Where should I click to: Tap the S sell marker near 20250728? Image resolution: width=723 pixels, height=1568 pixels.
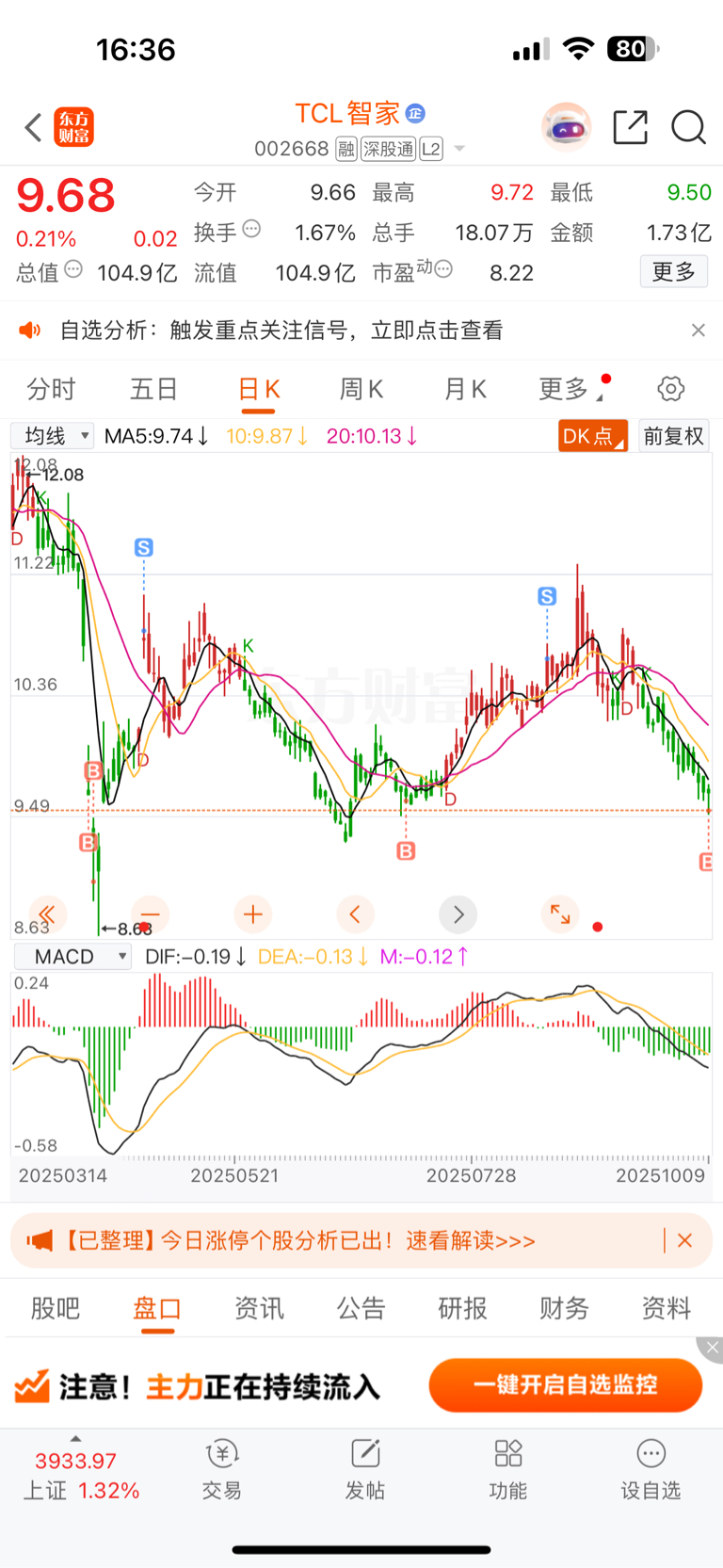[547, 596]
